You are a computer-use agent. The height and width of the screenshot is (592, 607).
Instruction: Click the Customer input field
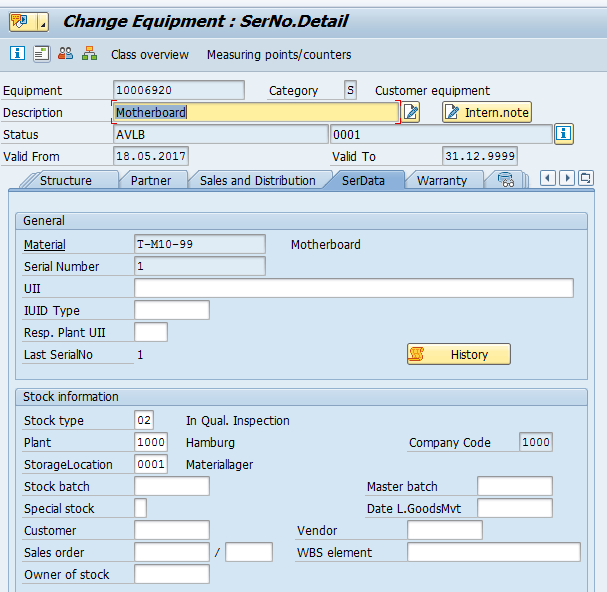click(172, 530)
